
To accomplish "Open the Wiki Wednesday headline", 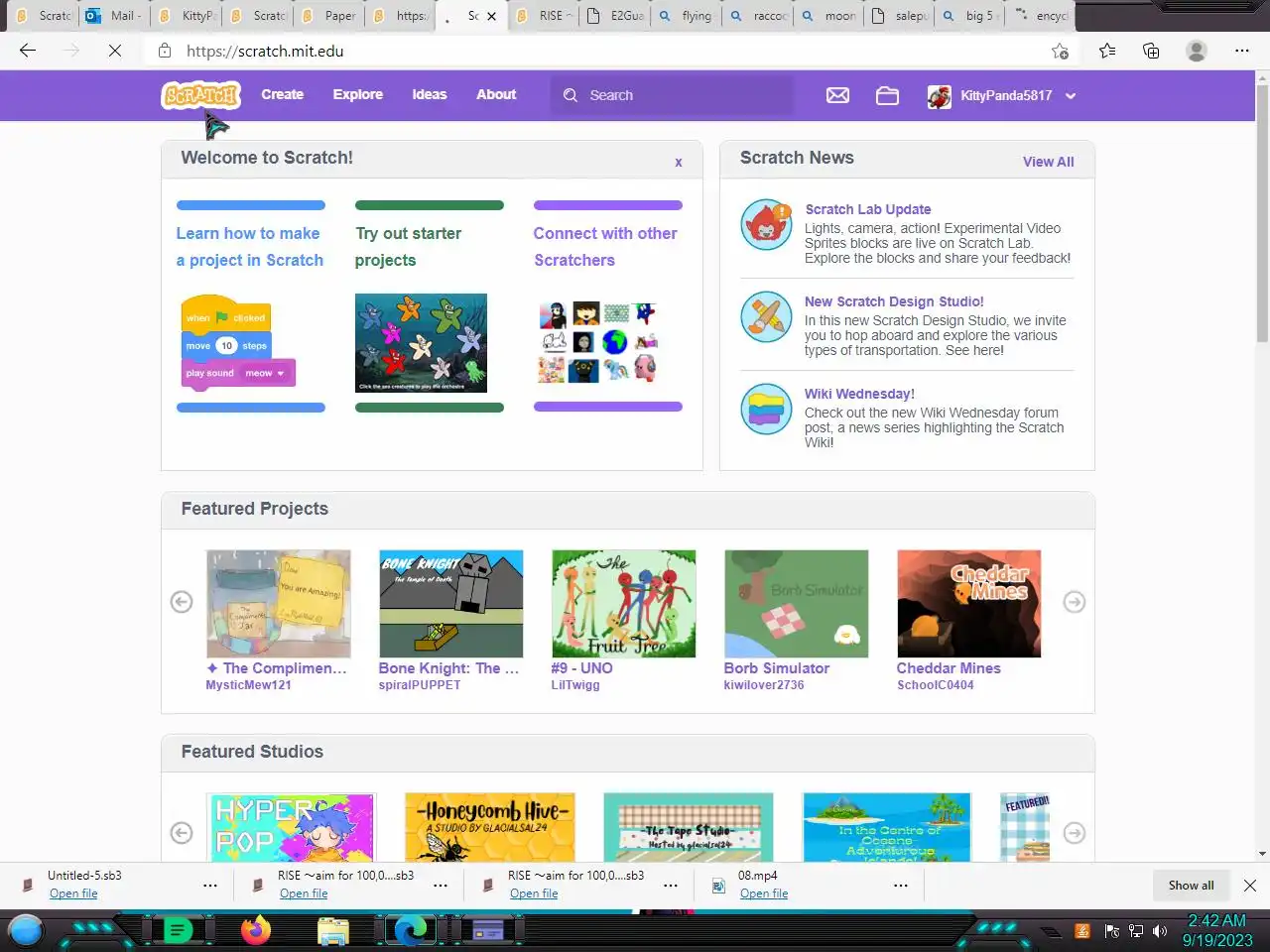I will pyautogui.click(x=859, y=394).
